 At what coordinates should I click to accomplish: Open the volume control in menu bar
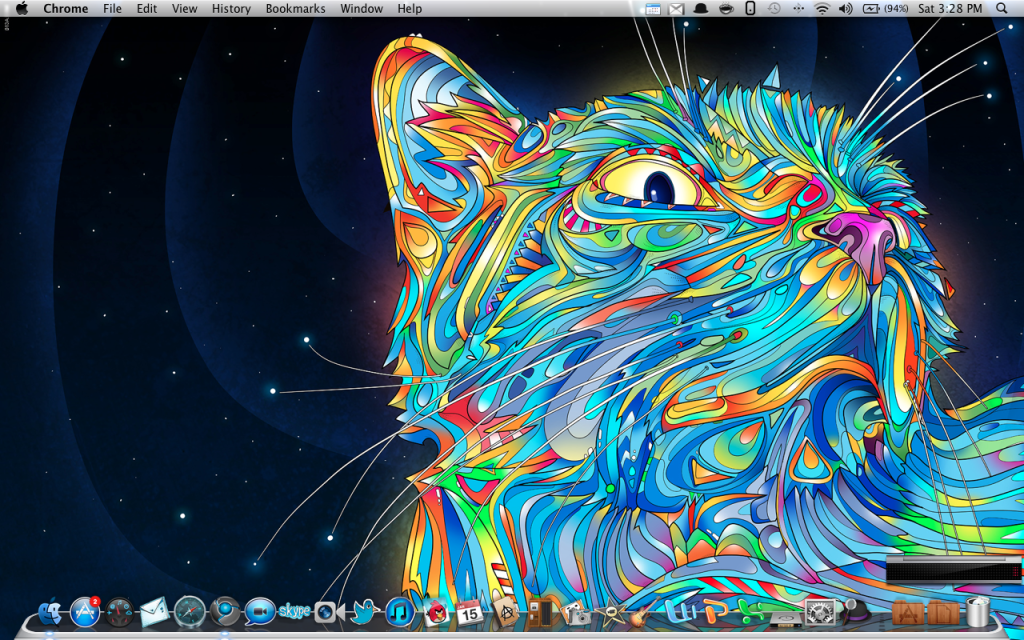pyautogui.click(x=846, y=8)
